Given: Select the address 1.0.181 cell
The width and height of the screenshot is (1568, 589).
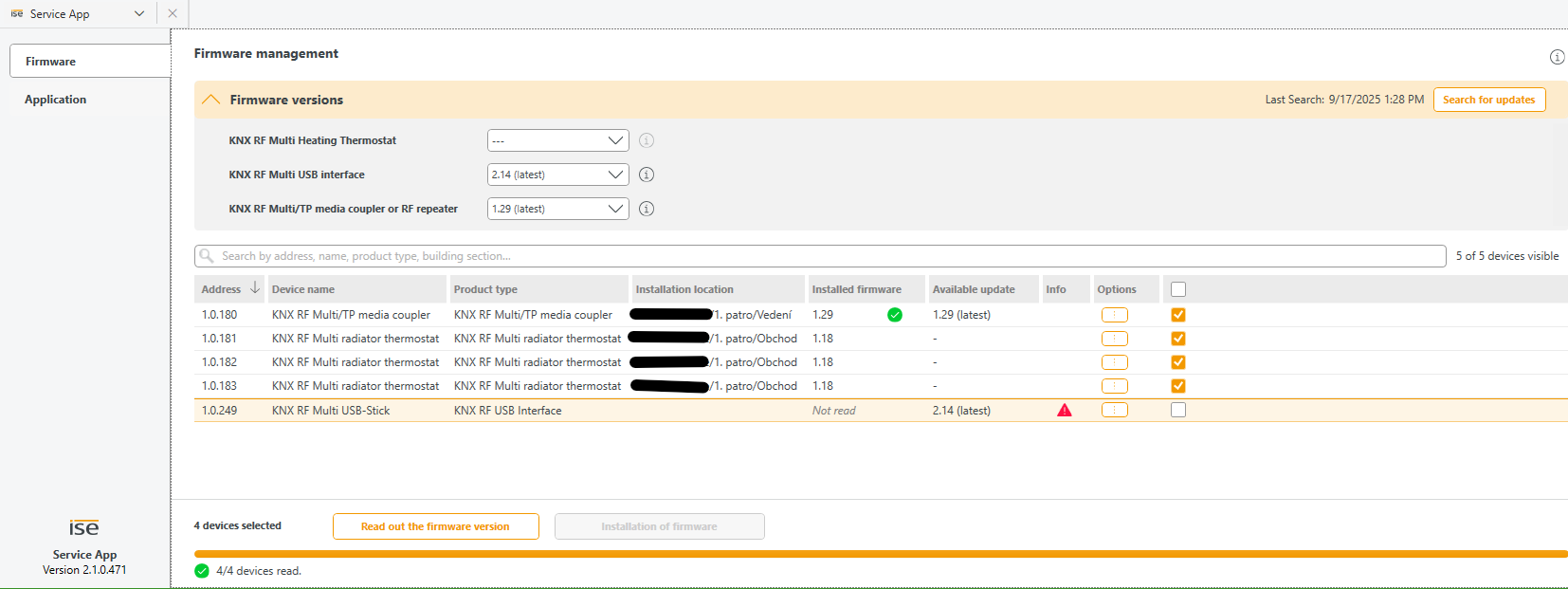Looking at the screenshot, I should click(x=219, y=339).
